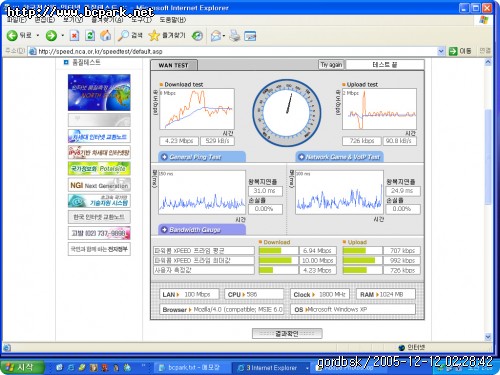The height and width of the screenshot is (375, 500).
Task: Open the Help menu
Action: pos(173,20)
